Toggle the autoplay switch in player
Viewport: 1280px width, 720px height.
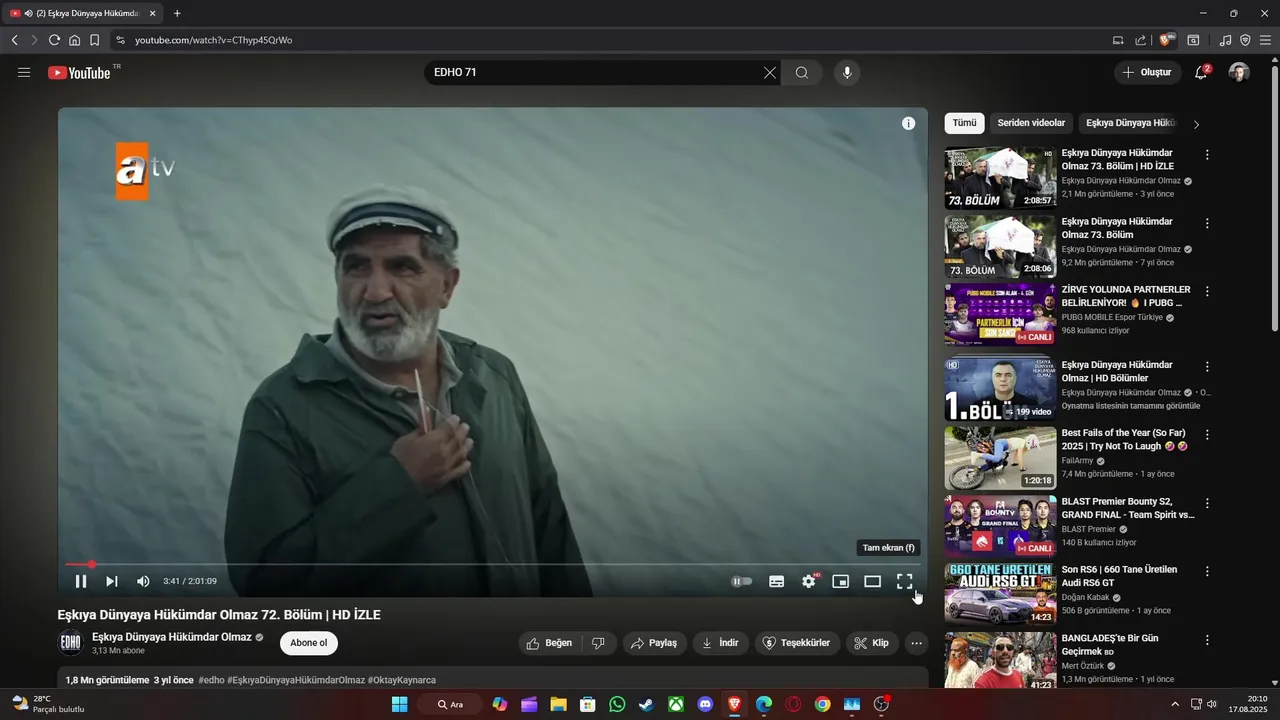(741, 581)
